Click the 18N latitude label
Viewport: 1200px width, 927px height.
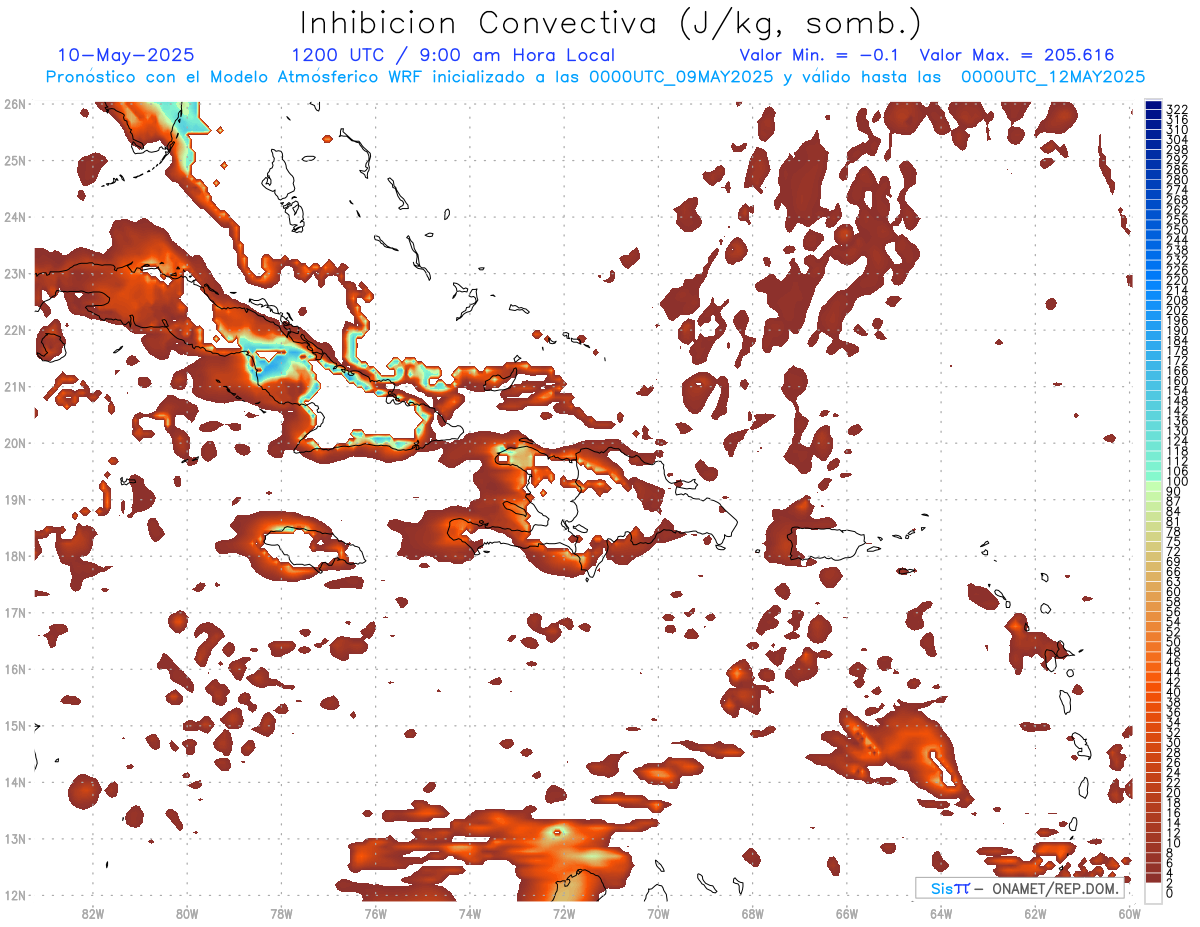(x=14, y=556)
